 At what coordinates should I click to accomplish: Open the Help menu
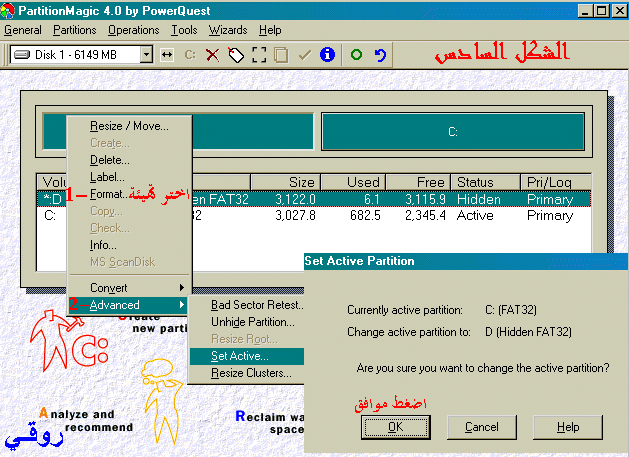click(270, 30)
